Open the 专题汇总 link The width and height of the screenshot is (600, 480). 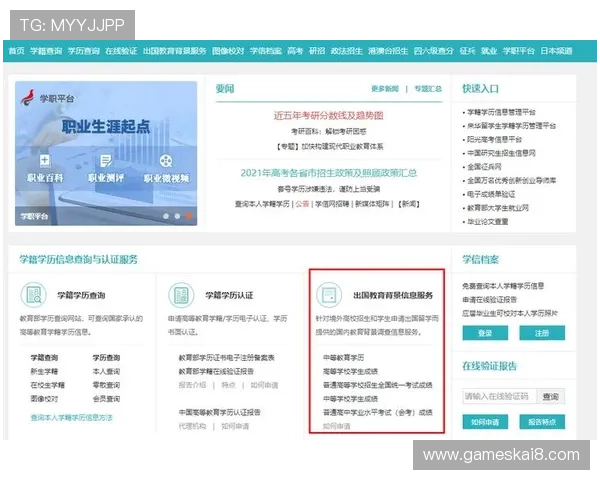tap(428, 89)
